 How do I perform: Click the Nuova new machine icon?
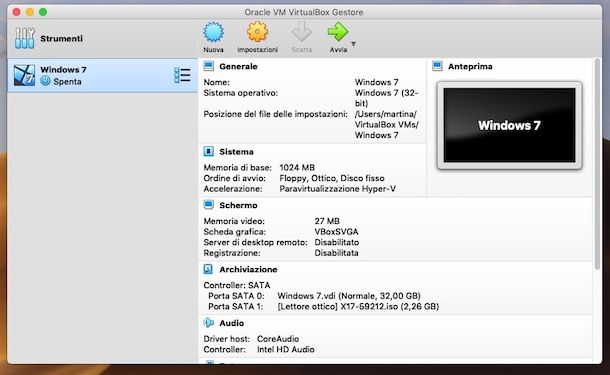click(213, 32)
